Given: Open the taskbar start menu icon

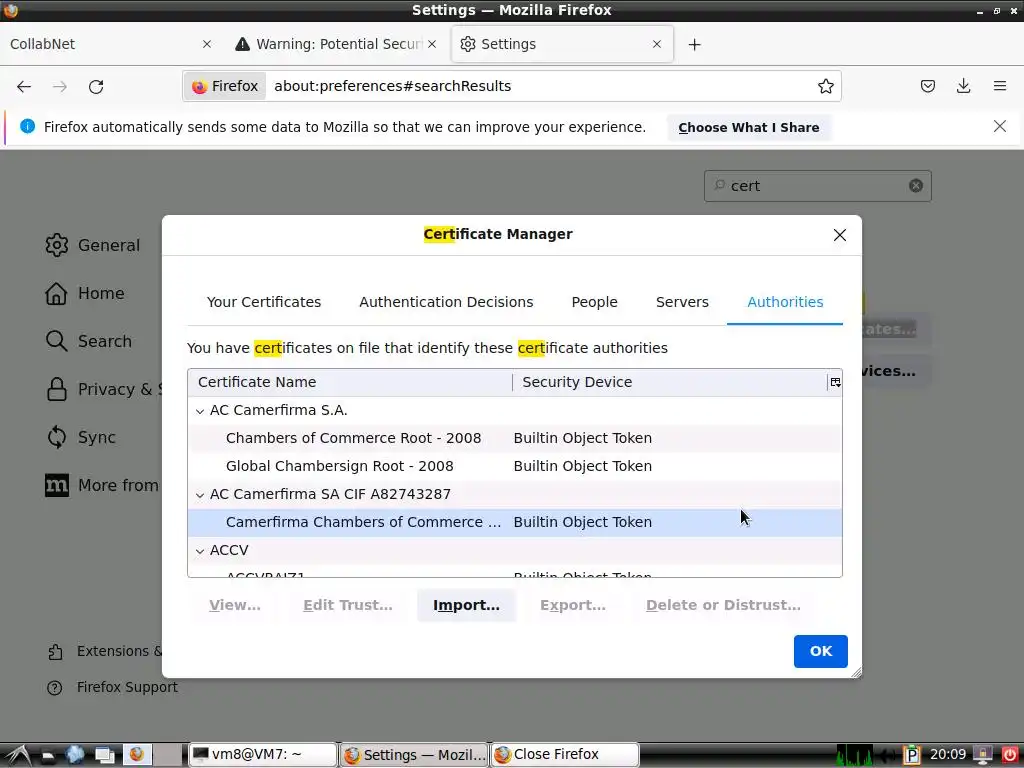Looking at the screenshot, I should pyautogui.click(x=18, y=755).
